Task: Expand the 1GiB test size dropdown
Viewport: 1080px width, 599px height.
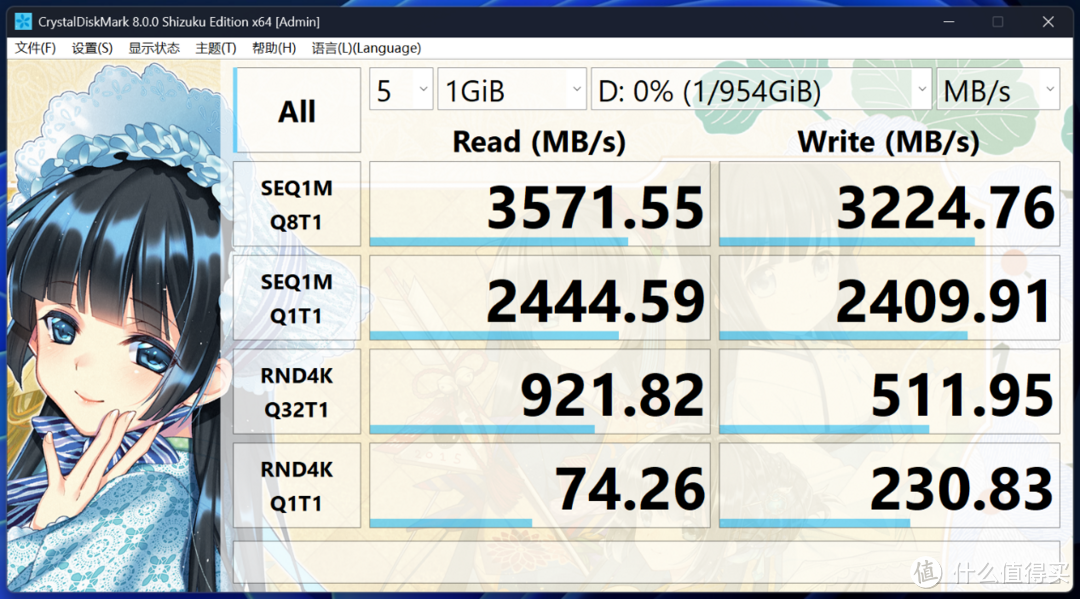Action: 512,90
